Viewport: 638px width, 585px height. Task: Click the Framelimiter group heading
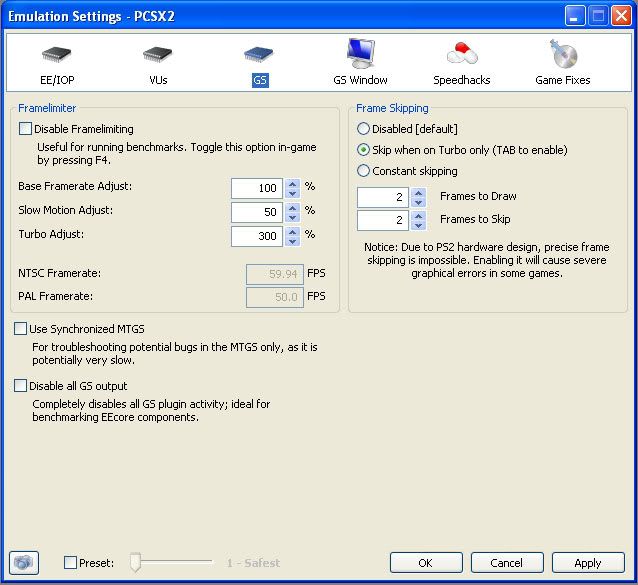pyautogui.click(x=47, y=108)
